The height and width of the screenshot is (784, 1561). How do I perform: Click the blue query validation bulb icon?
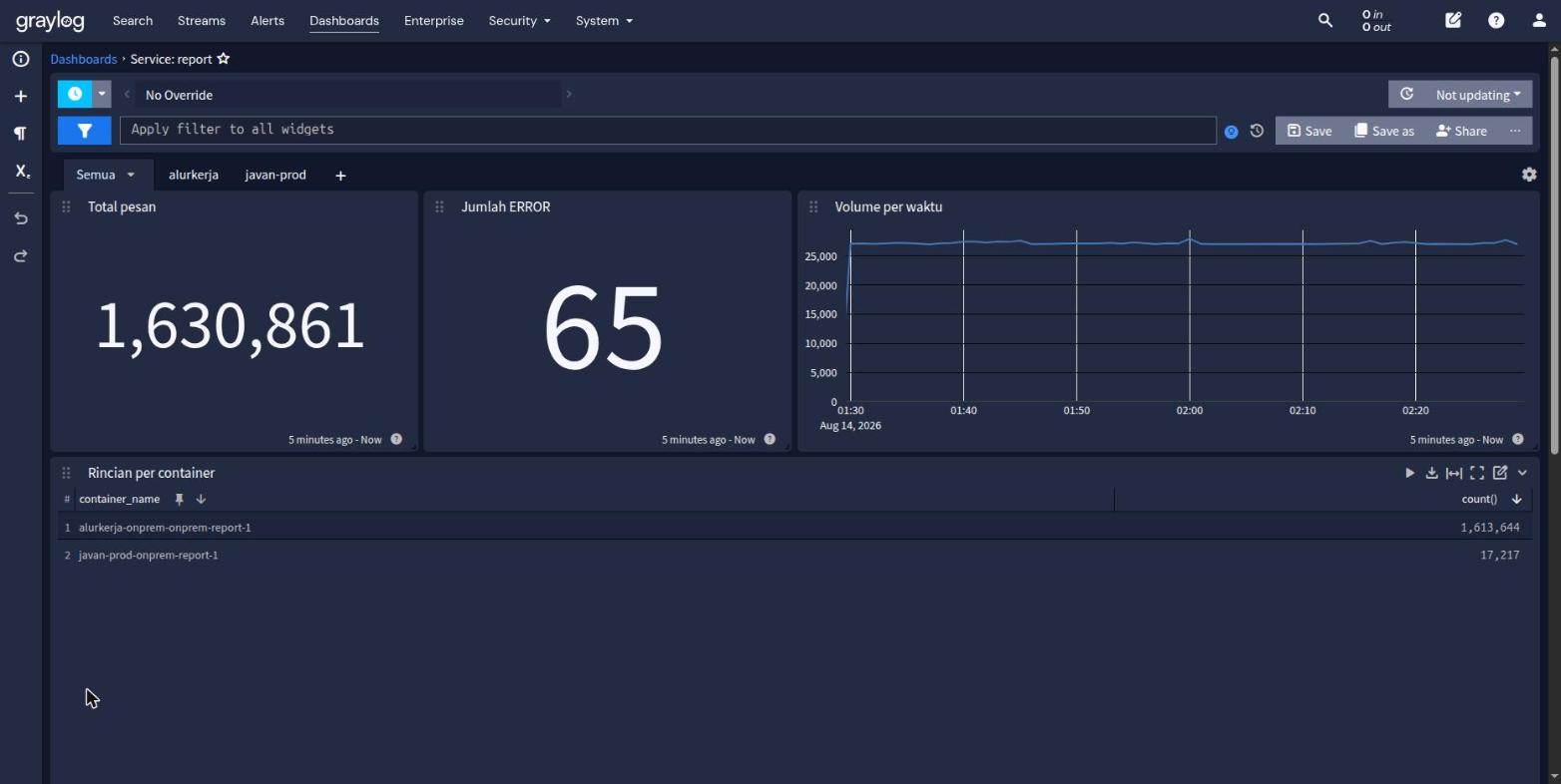[x=1232, y=132]
